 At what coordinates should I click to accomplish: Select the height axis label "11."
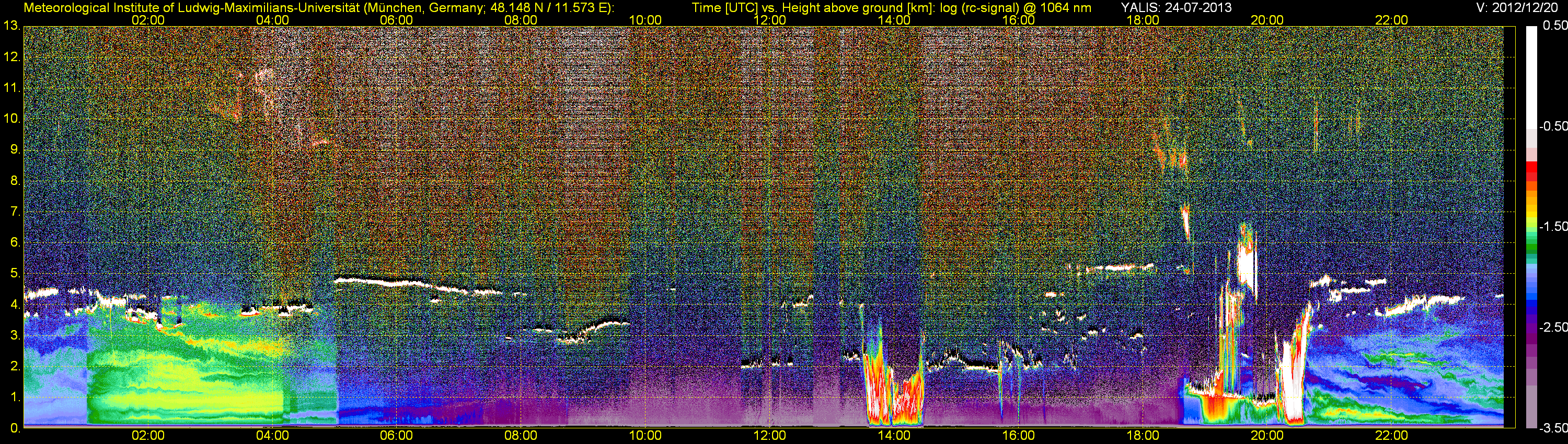[x=11, y=88]
